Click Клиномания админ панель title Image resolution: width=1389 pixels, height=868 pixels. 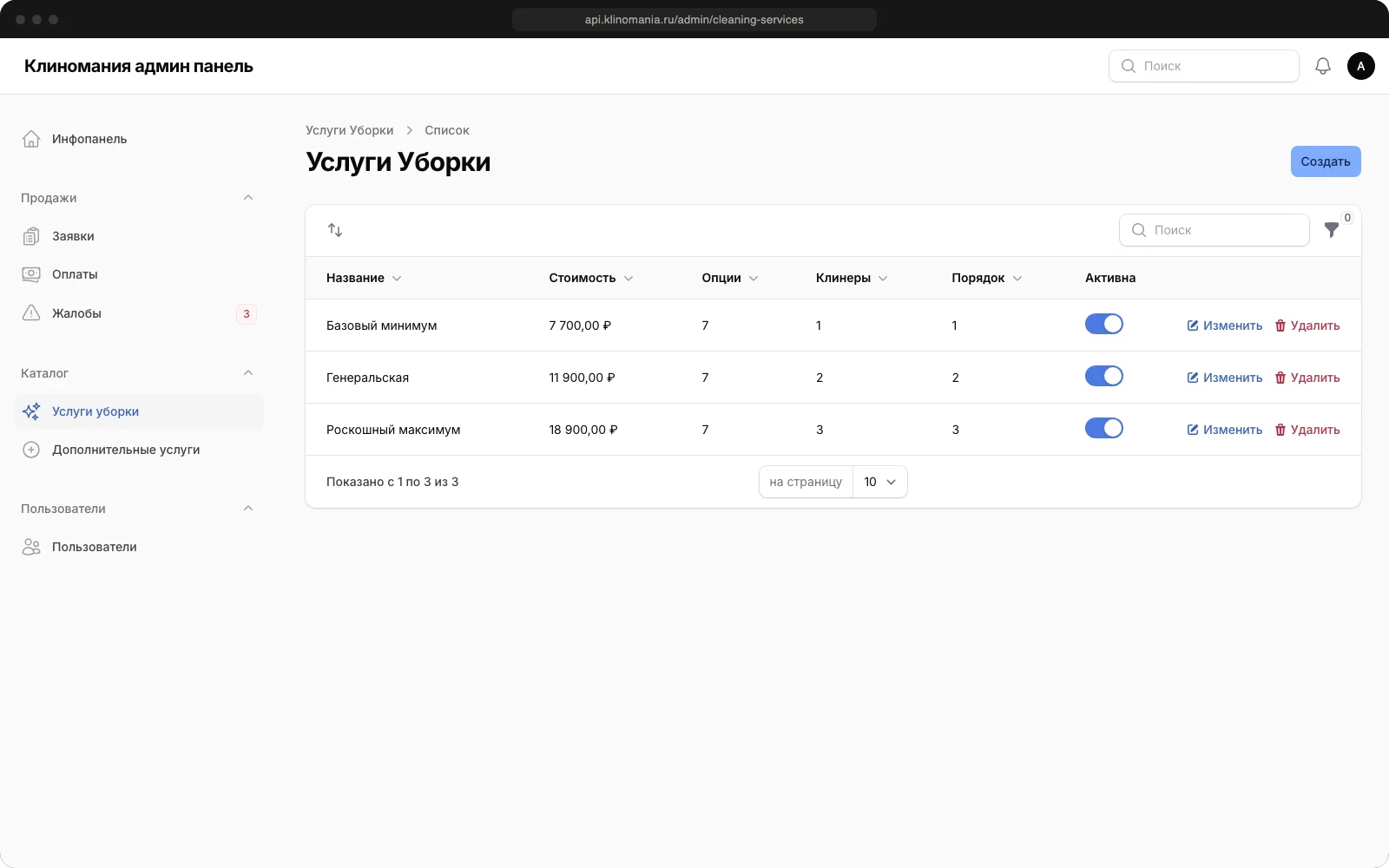139,66
